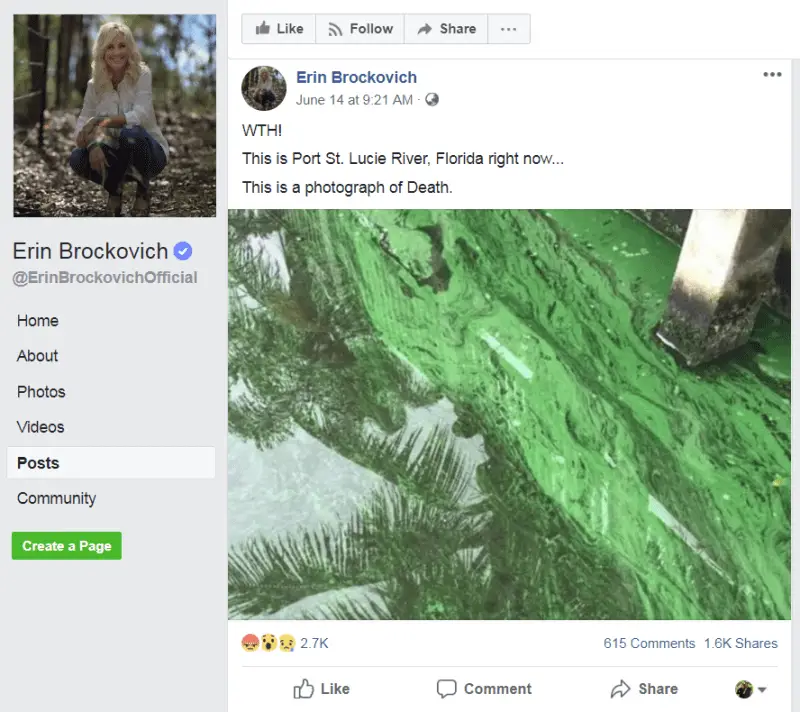The image size is (800, 712).
Task: Like the post with thumbs-up outline
Action: point(321,689)
